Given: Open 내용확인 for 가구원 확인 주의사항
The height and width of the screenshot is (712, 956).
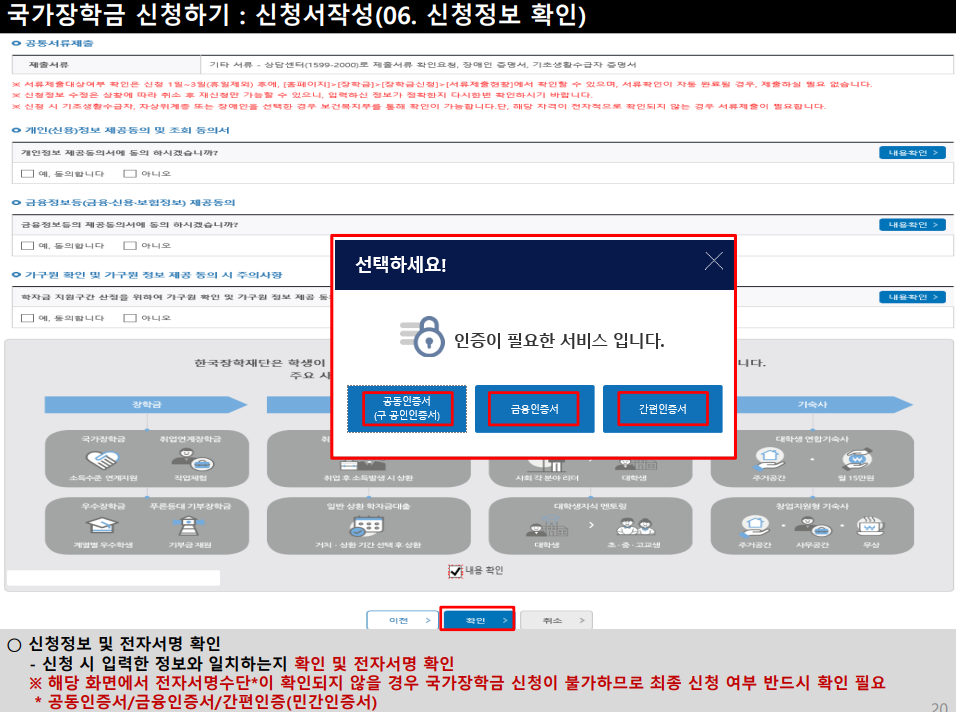Looking at the screenshot, I should point(912,297).
